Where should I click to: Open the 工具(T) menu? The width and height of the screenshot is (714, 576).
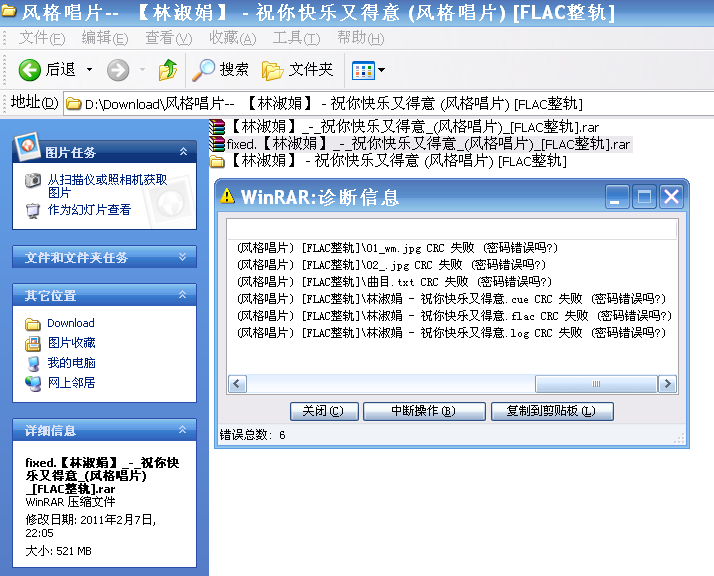(x=296, y=38)
